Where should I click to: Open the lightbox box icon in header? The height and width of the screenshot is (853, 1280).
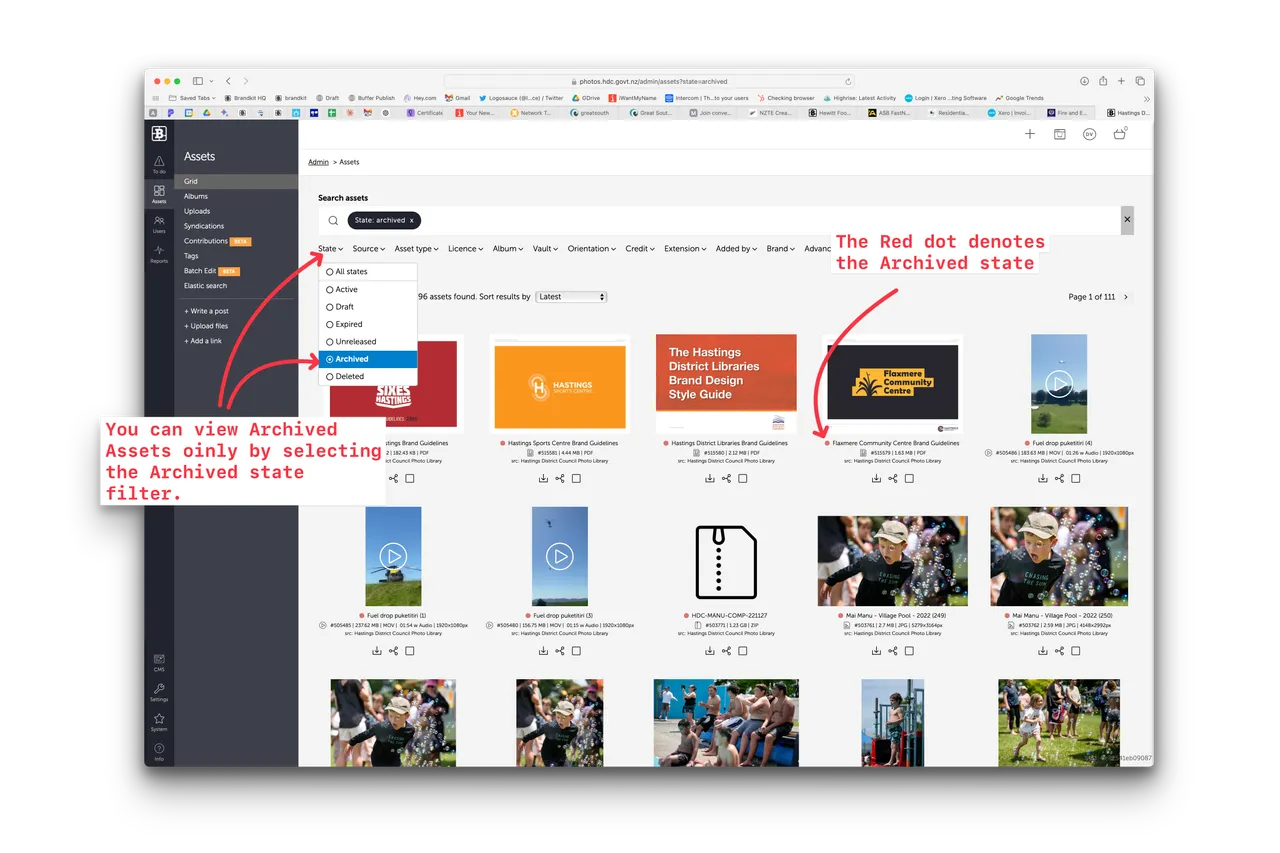click(x=1059, y=134)
